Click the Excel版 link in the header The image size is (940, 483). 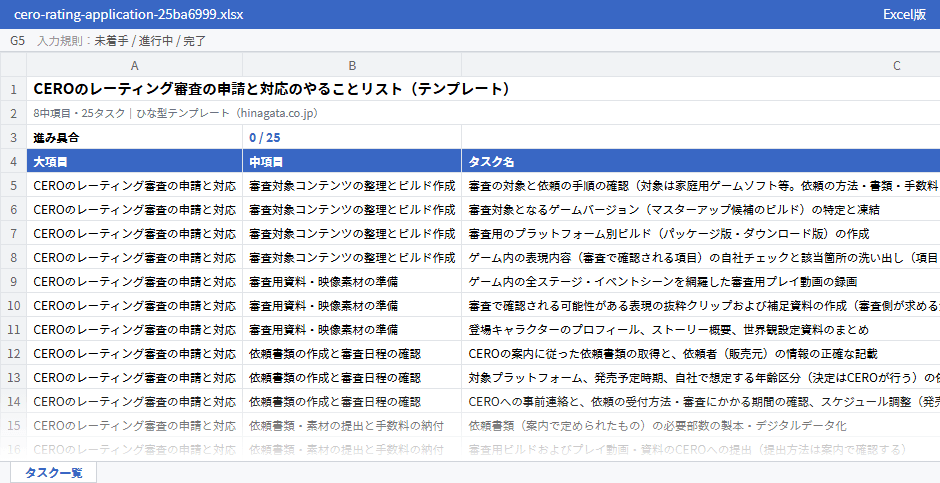[905, 14]
